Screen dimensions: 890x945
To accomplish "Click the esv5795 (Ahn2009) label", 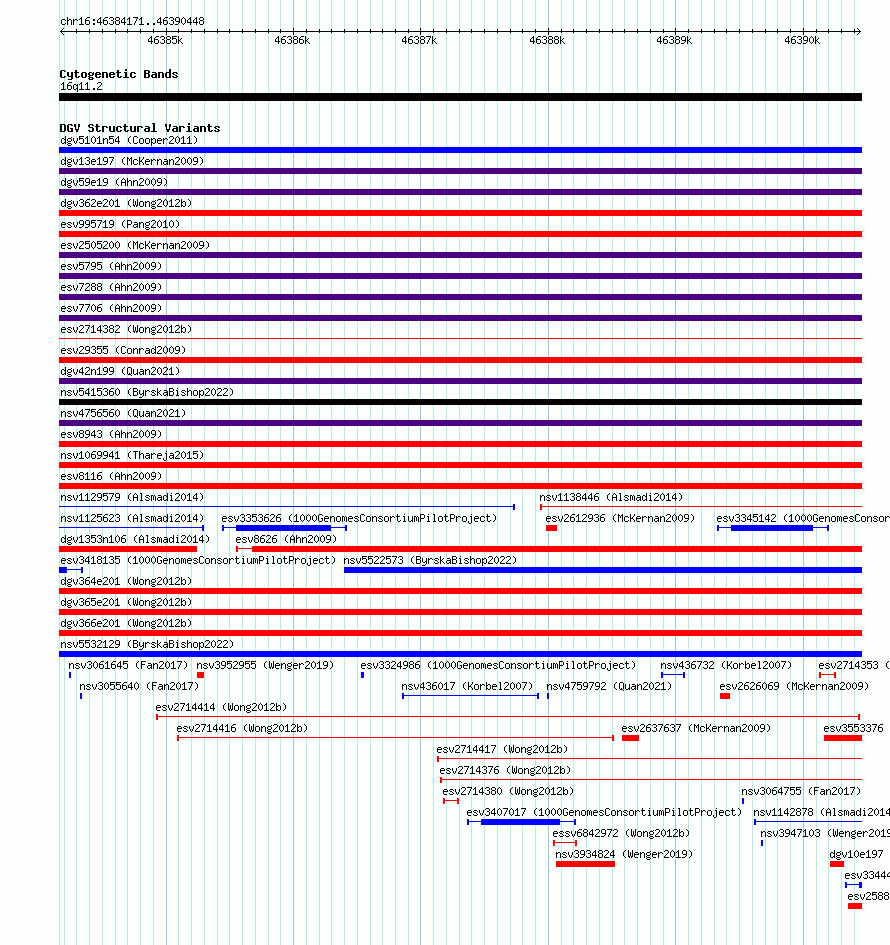I will click(111, 266).
